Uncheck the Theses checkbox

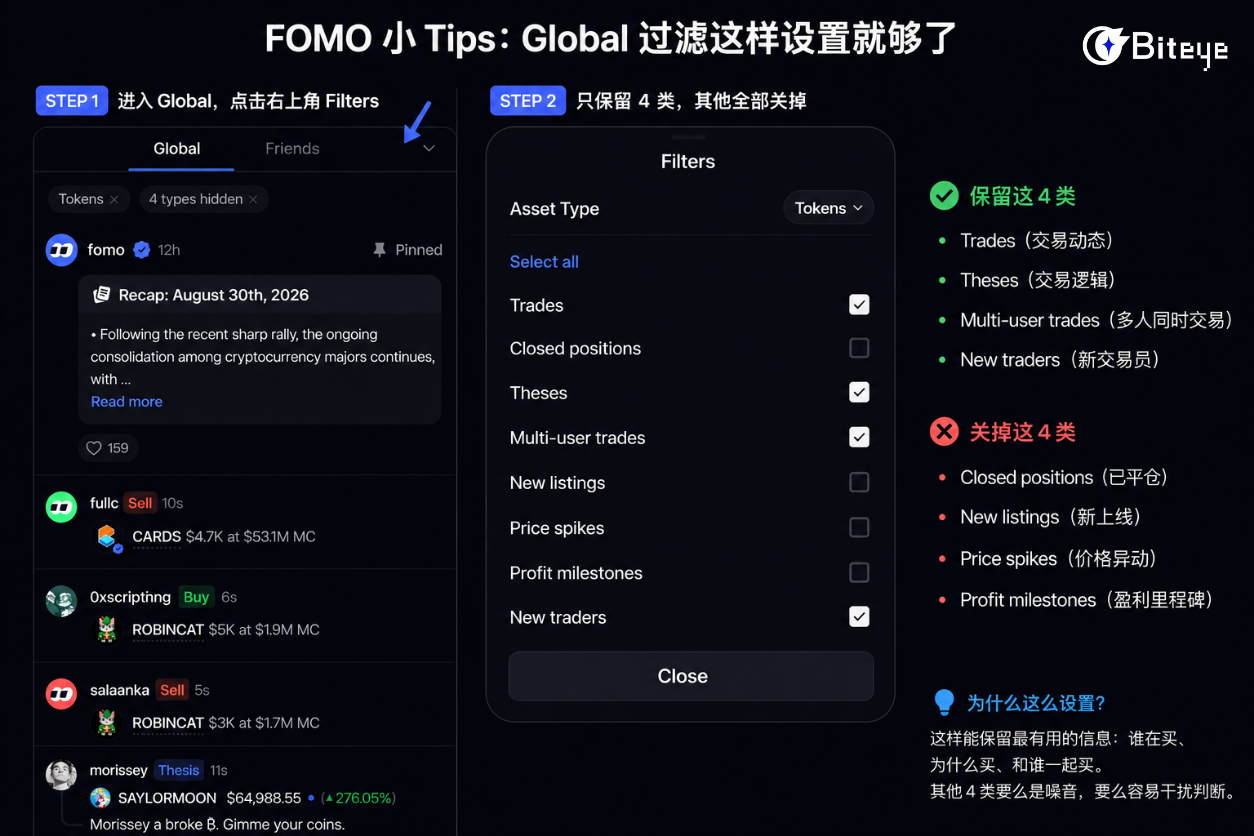(x=859, y=392)
